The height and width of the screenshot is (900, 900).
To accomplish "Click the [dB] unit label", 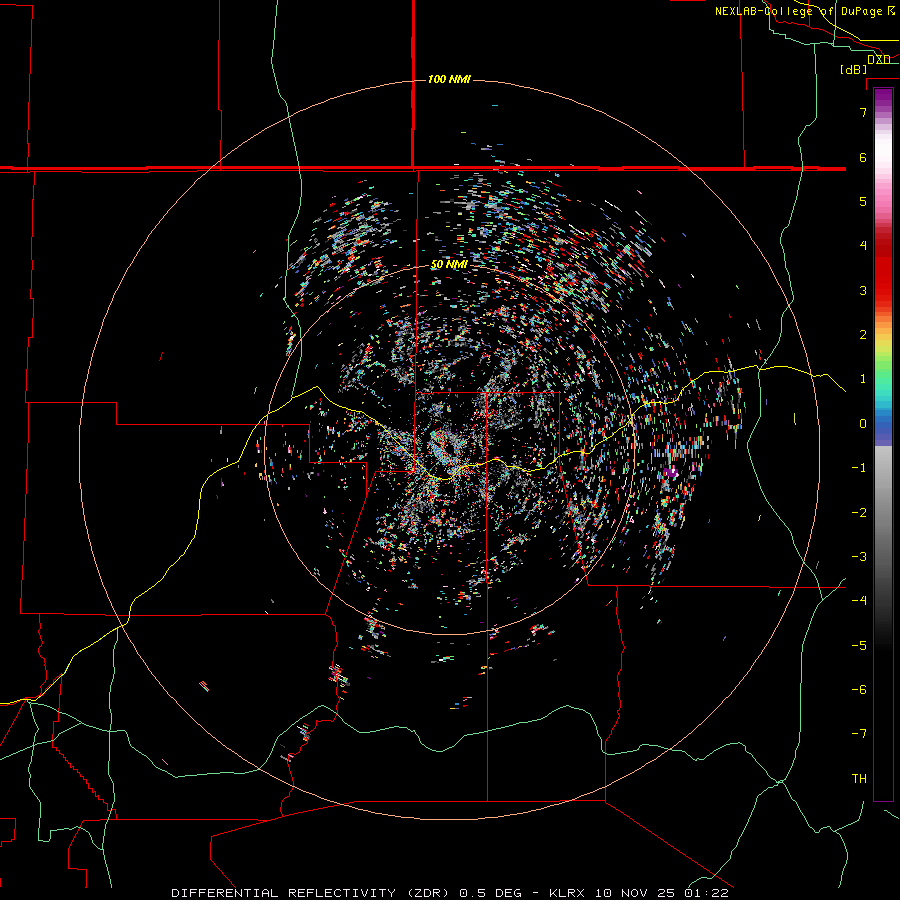I will [854, 69].
